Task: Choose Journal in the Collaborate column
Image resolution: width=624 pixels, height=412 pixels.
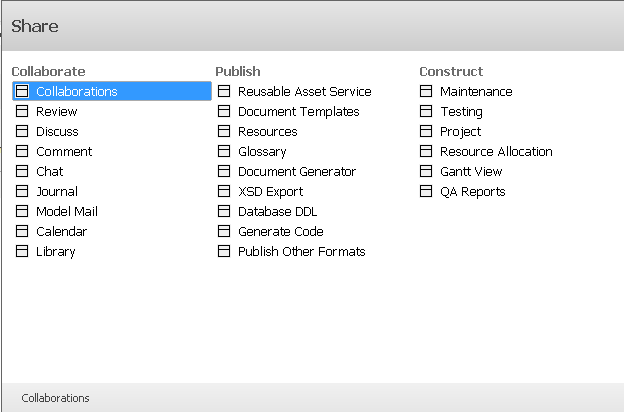Action: (57, 192)
